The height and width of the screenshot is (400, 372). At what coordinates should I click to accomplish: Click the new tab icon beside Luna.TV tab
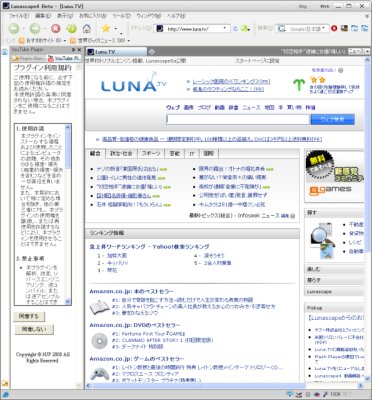pos(151,52)
